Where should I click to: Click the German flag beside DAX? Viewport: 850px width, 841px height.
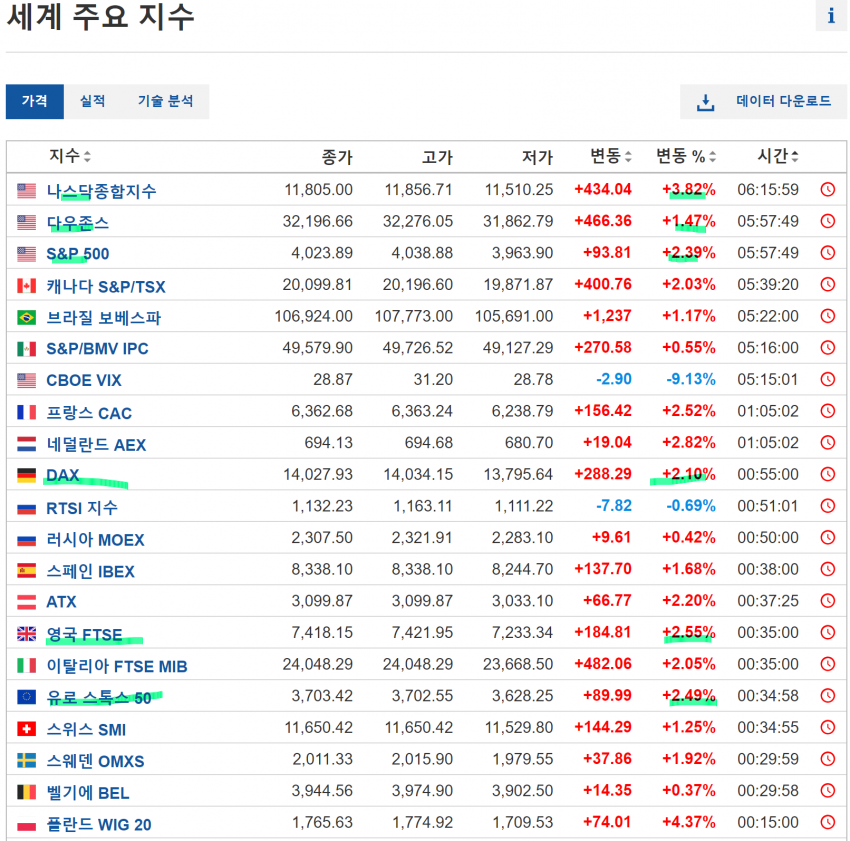click(26, 476)
